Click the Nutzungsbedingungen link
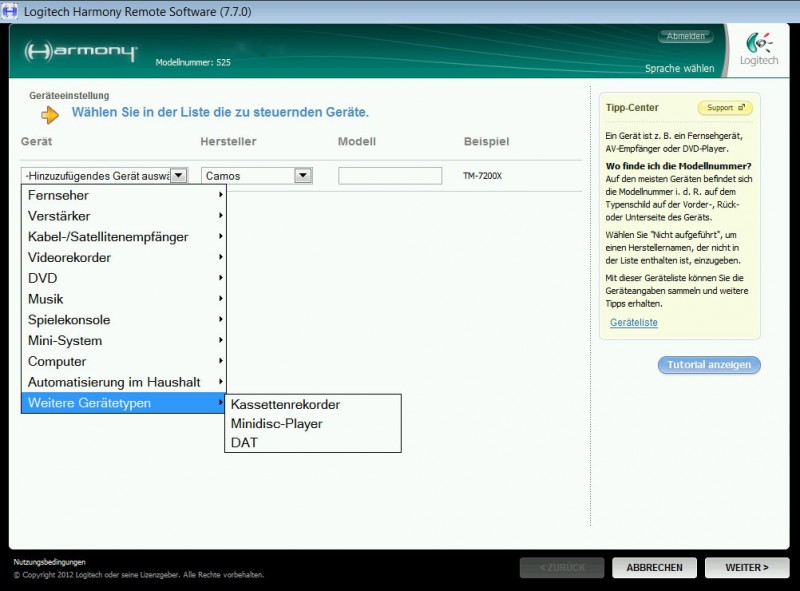The image size is (800, 591). (x=49, y=562)
